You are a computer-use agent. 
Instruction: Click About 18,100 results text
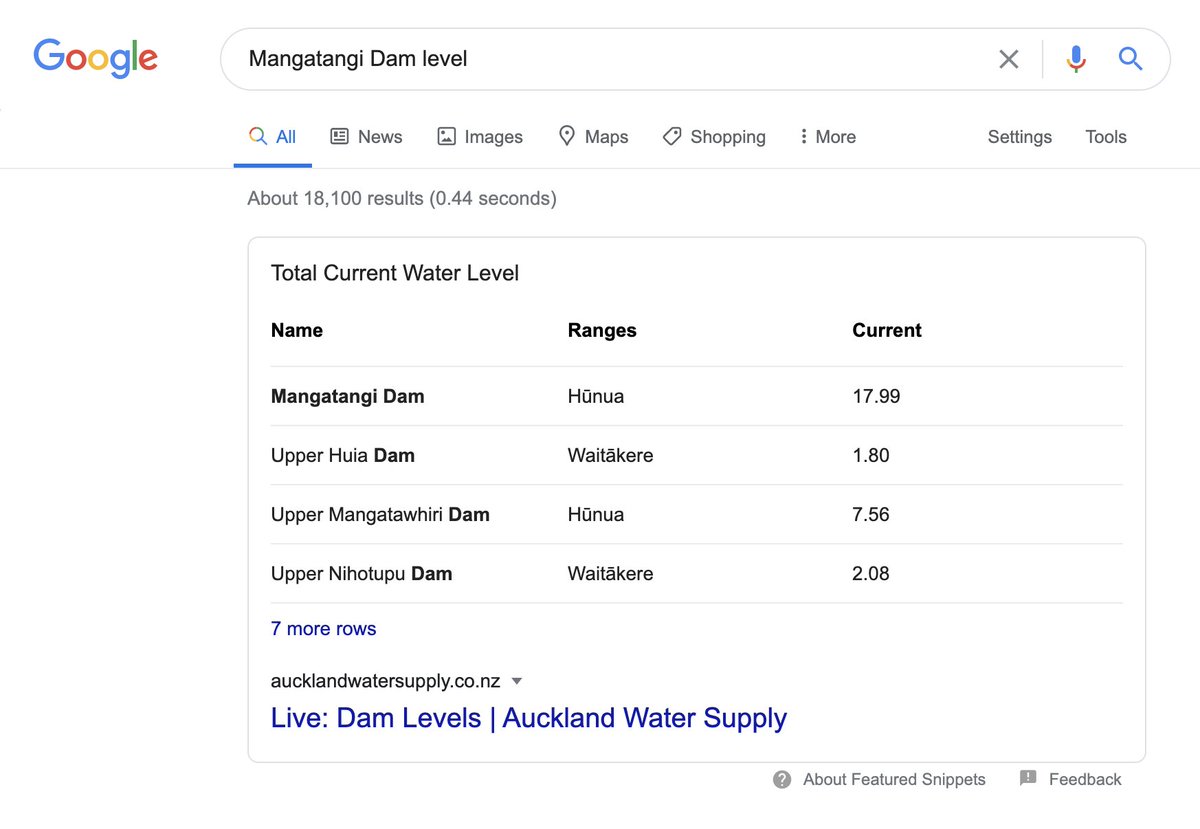(x=402, y=198)
